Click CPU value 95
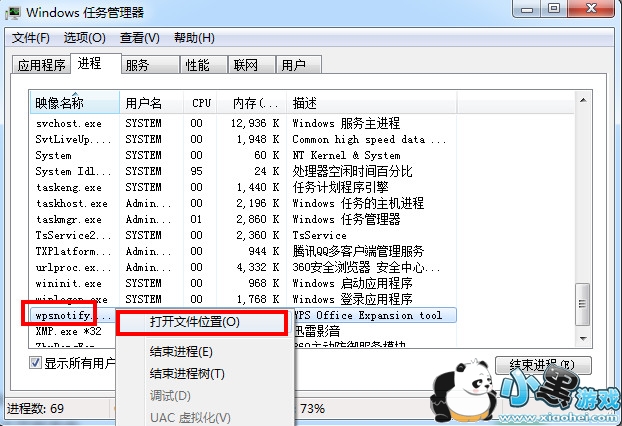This screenshot has width=622, height=426. point(196,171)
